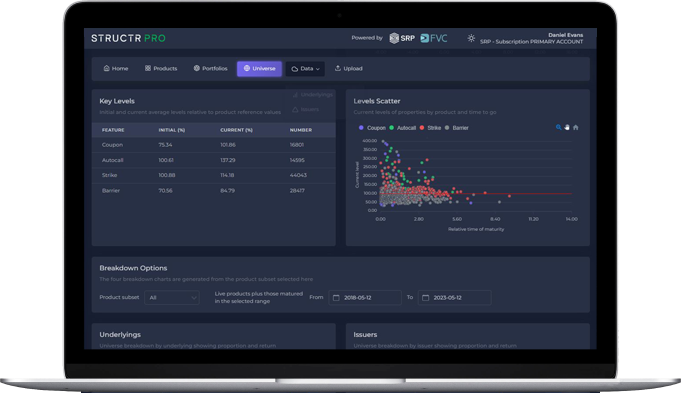
Task: Click the Product subset label
Action: click(119, 297)
